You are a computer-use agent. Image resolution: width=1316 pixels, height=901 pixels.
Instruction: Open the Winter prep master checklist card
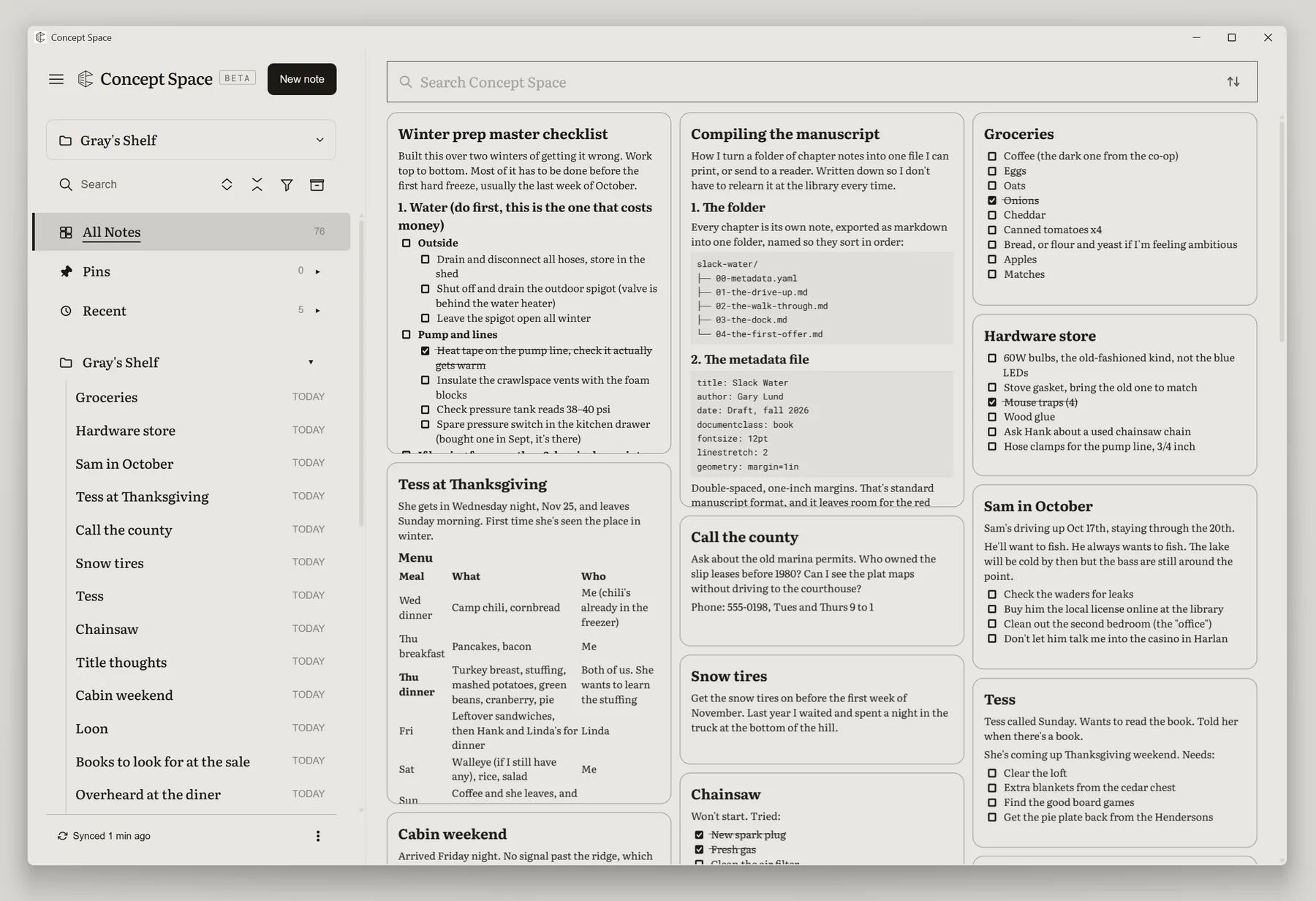pos(529,283)
